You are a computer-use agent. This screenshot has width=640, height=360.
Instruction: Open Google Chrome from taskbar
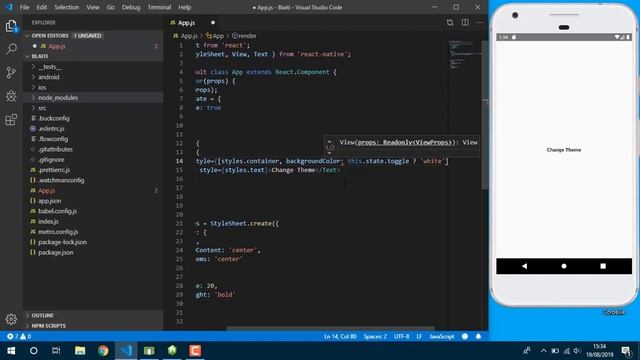[103, 351]
